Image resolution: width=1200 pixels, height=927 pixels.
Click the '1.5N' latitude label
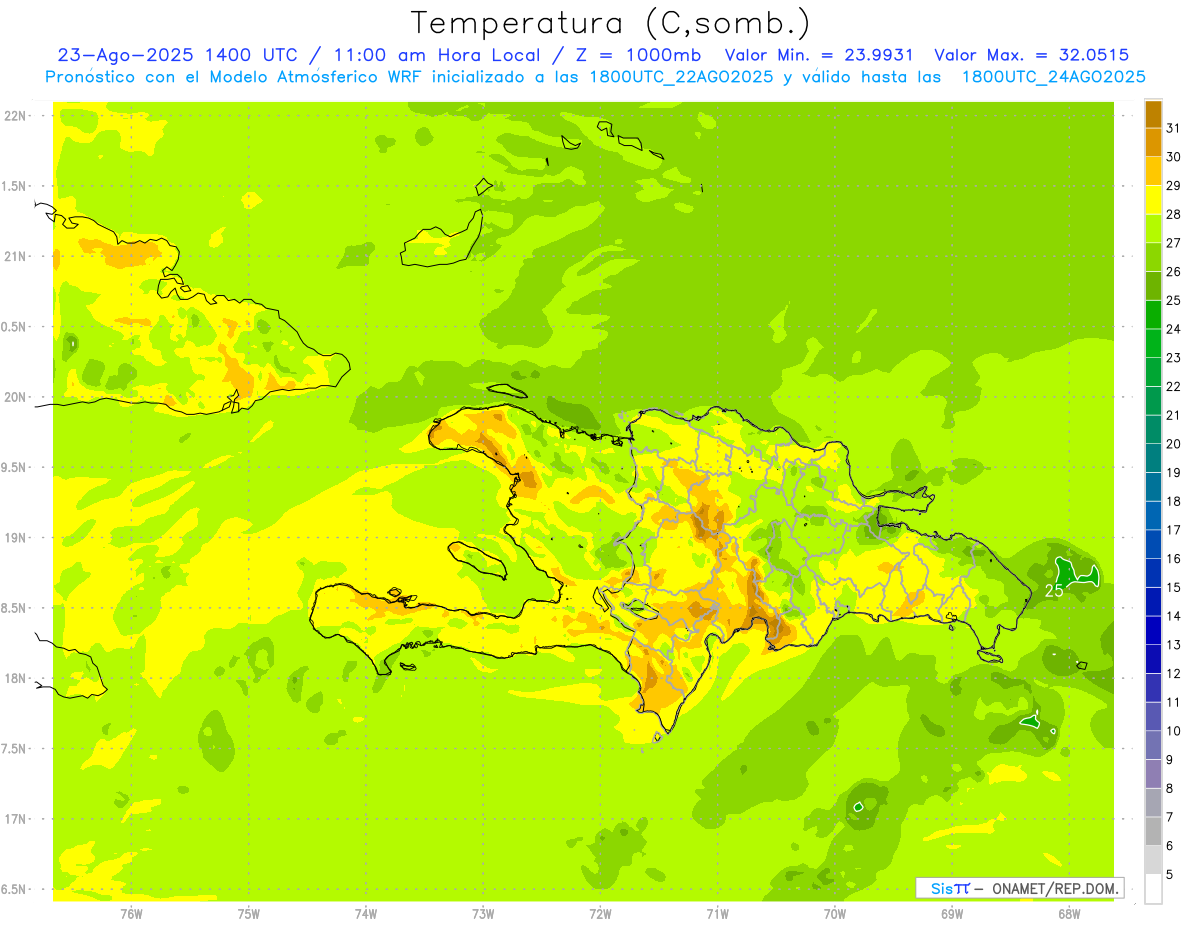coord(15,186)
